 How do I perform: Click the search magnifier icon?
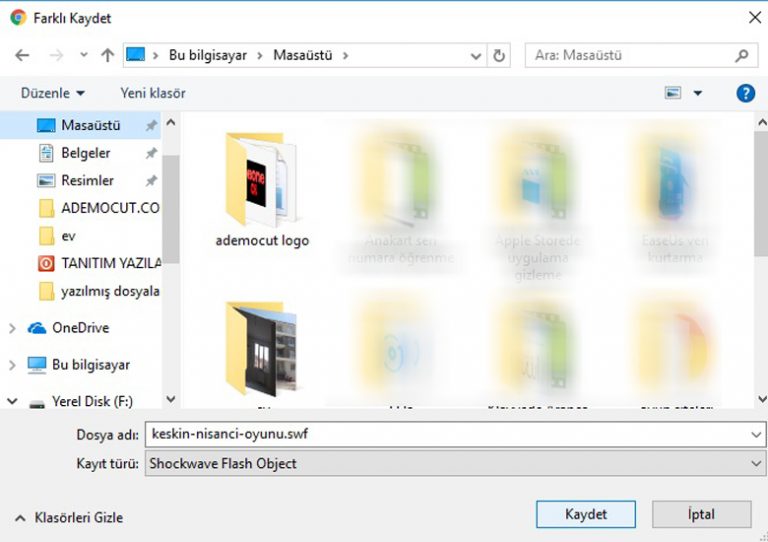[x=741, y=56]
